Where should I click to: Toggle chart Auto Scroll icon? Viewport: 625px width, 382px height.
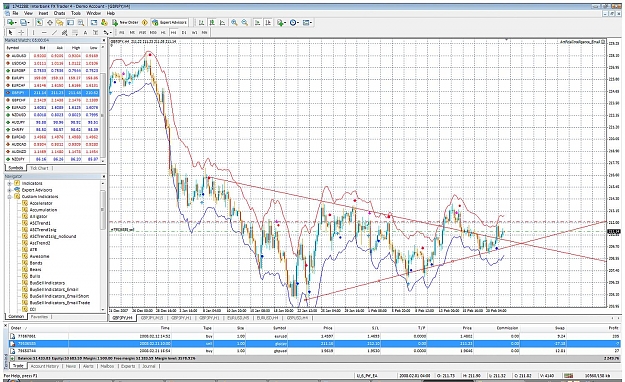(257, 23)
